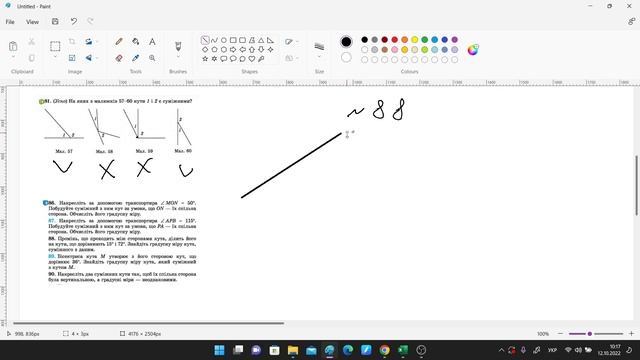Expand the Paste options dropdown
The image size is (640, 360).
(x=13, y=57)
